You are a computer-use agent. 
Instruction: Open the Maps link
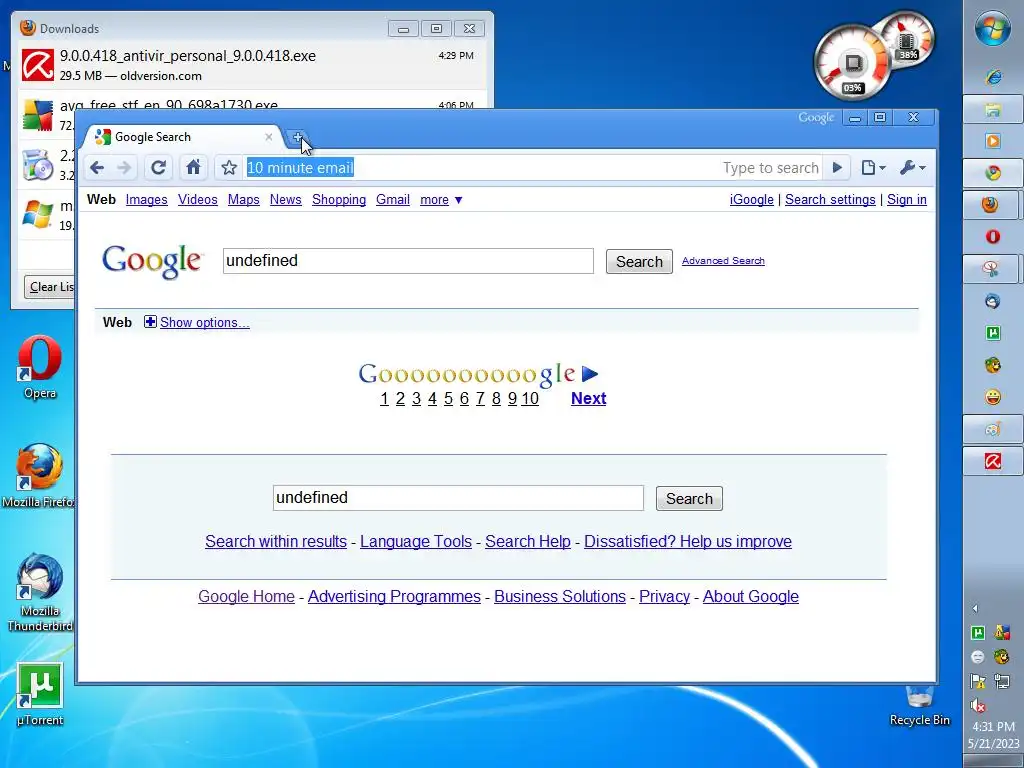click(244, 200)
